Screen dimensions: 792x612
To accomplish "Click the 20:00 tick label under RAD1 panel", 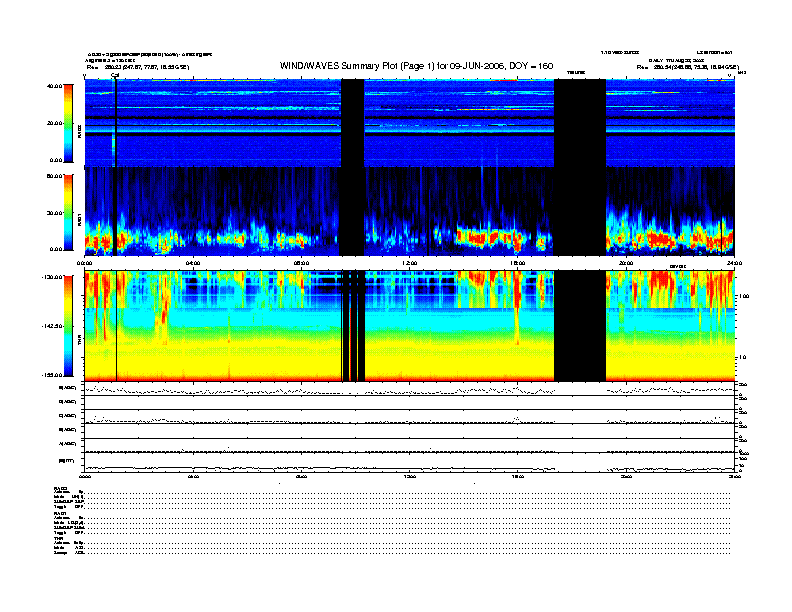I will tap(626, 263).
